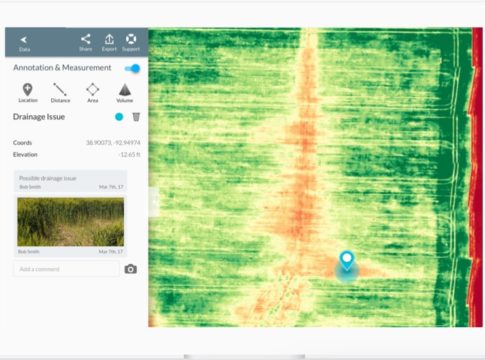Delete the Drainage Issue annotation

tap(136, 117)
